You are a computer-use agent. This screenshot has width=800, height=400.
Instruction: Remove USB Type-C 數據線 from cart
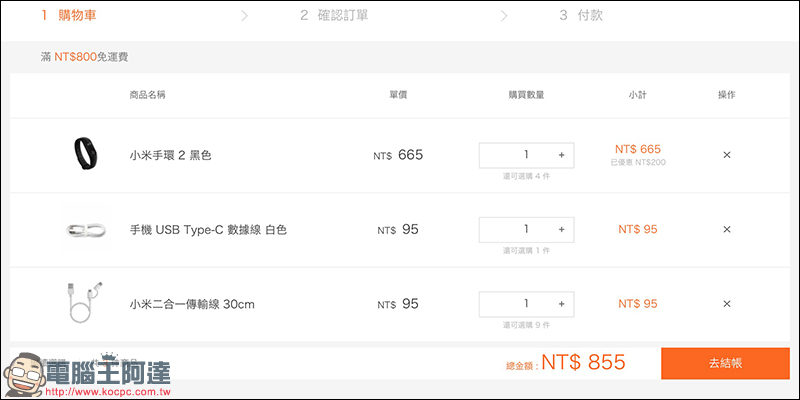click(x=727, y=230)
